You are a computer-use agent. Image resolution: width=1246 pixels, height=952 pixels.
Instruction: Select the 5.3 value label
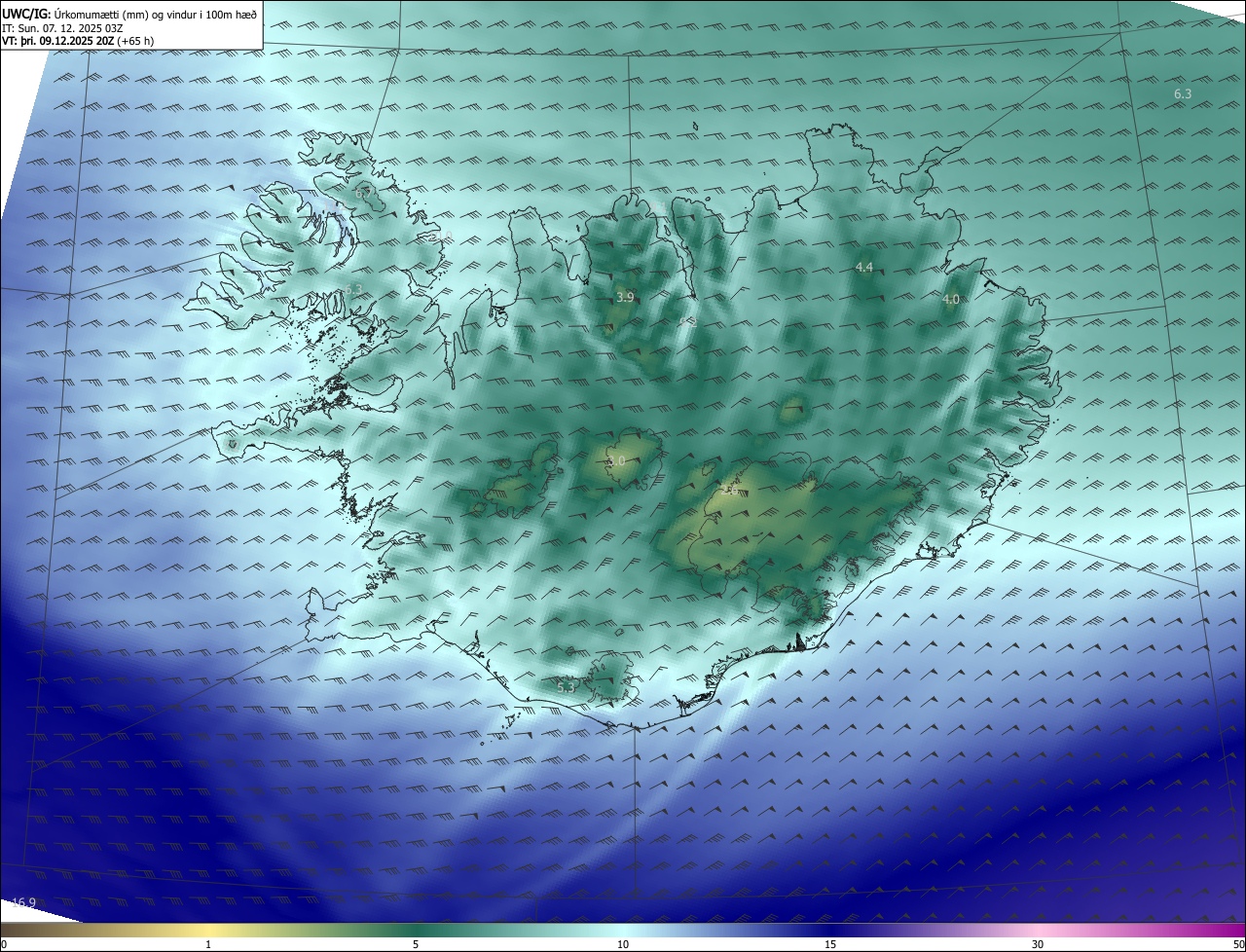pos(566,687)
